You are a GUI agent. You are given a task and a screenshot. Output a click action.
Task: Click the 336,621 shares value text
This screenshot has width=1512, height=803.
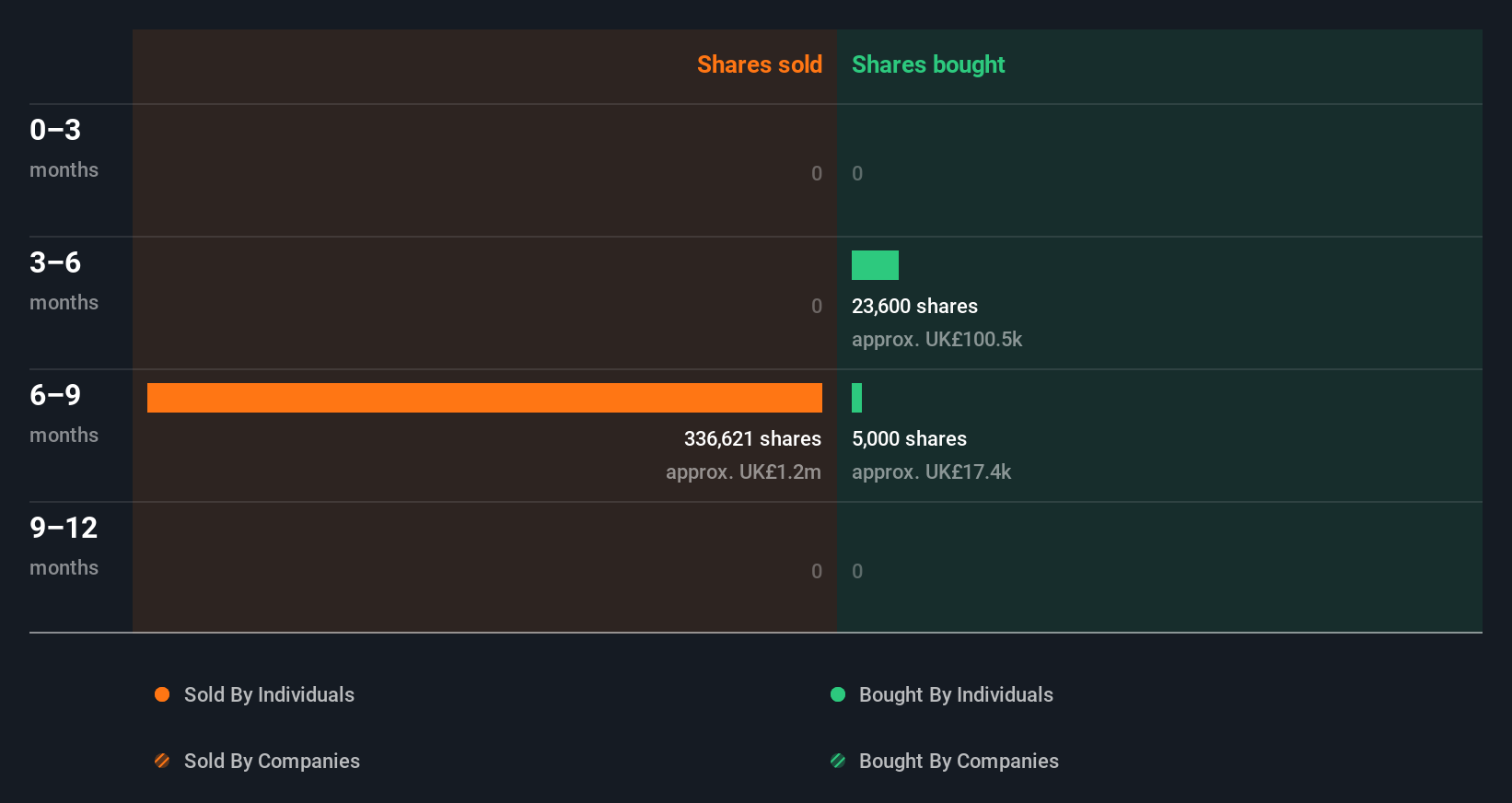(x=752, y=438)
